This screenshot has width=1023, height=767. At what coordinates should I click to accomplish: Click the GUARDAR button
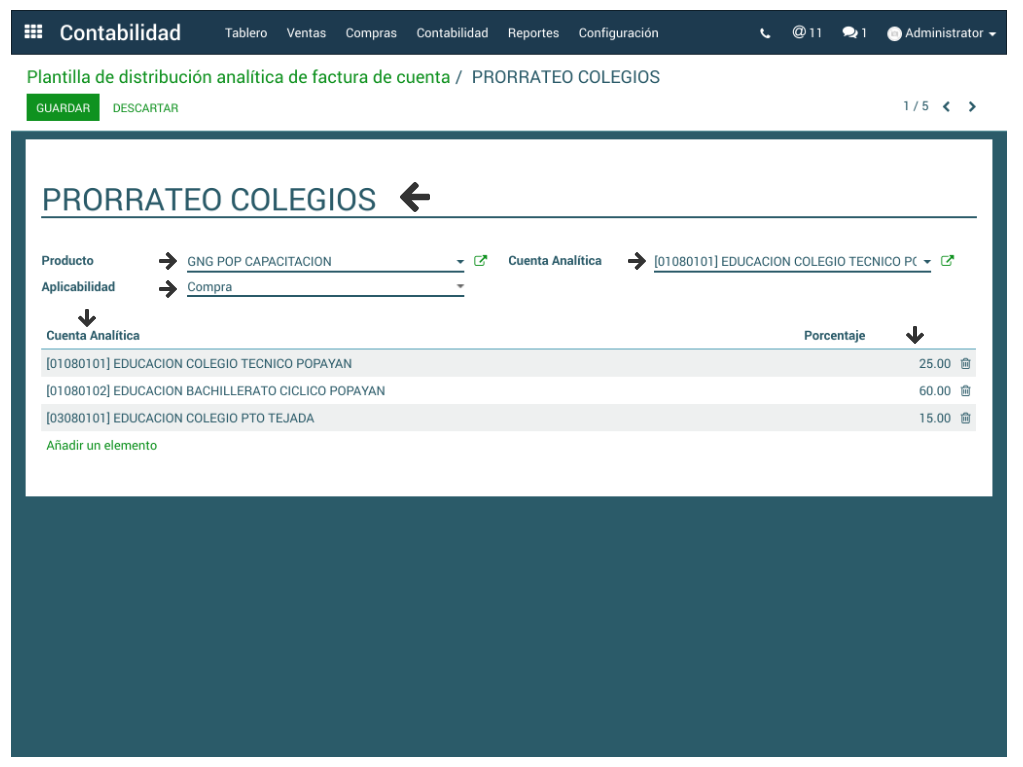tap(63, 108)
